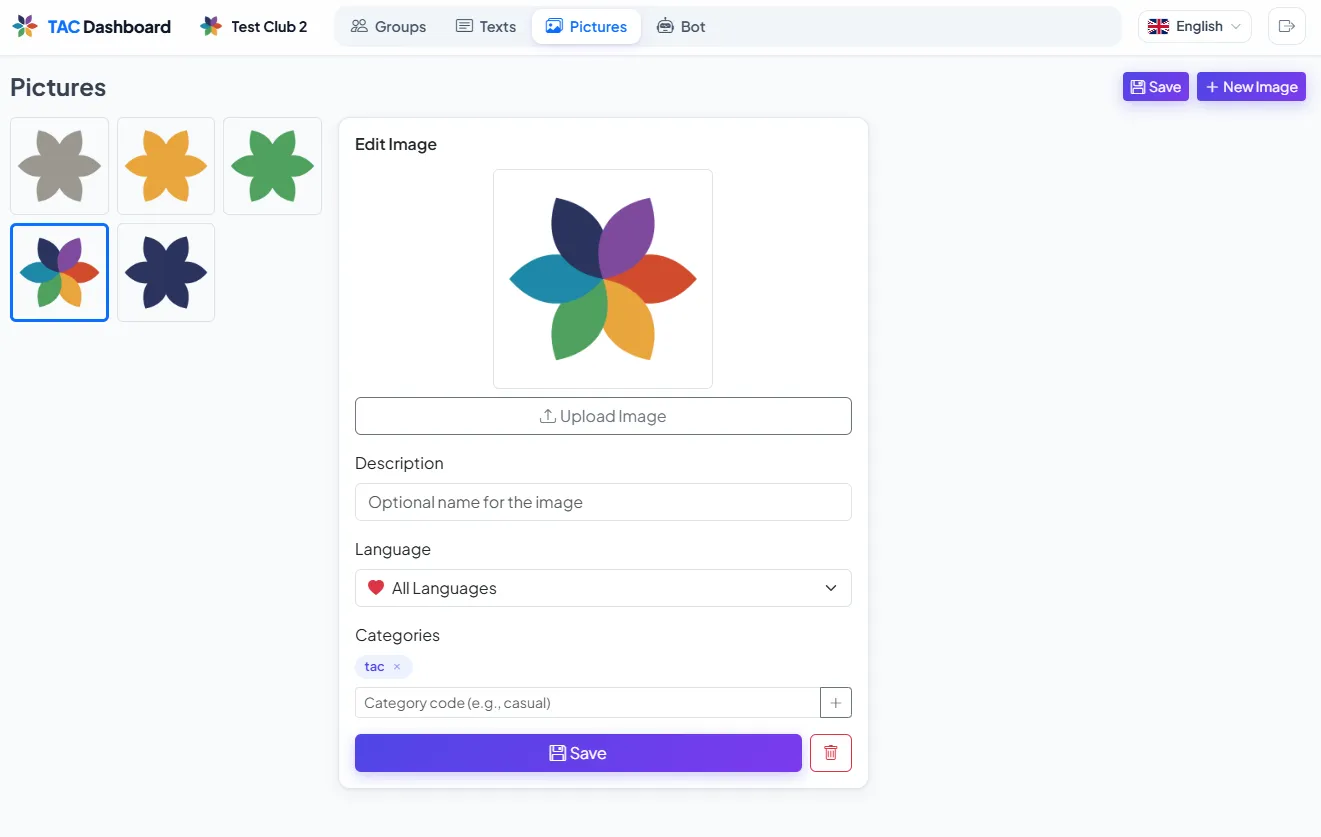Focus the Description input field
Screen dimensions: 1321x837
click(x=603, y=502)
